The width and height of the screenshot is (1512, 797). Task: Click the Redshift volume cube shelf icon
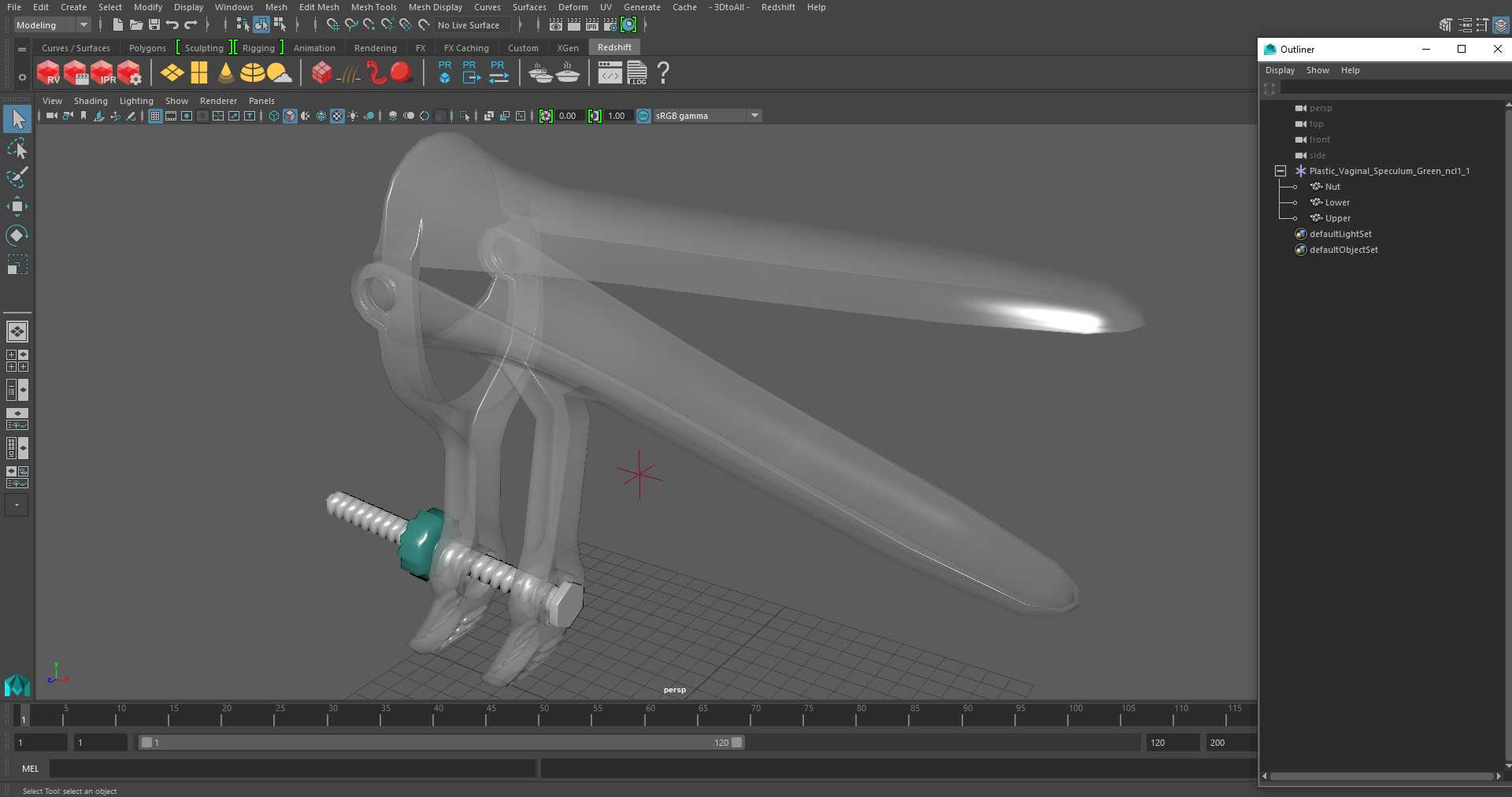(x=321, y=73)
